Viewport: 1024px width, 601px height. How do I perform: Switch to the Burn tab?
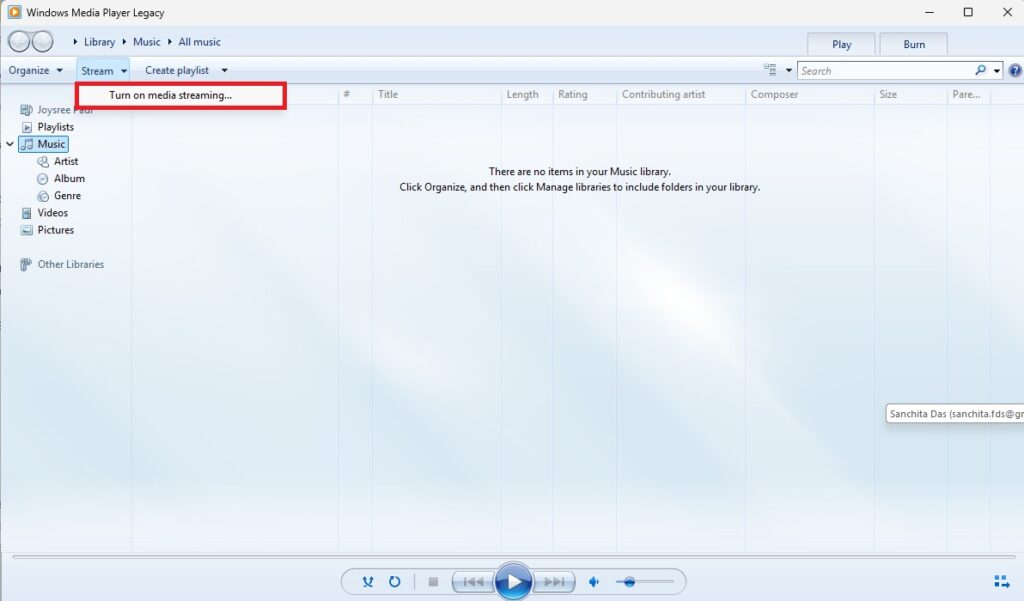coord(913,44)
